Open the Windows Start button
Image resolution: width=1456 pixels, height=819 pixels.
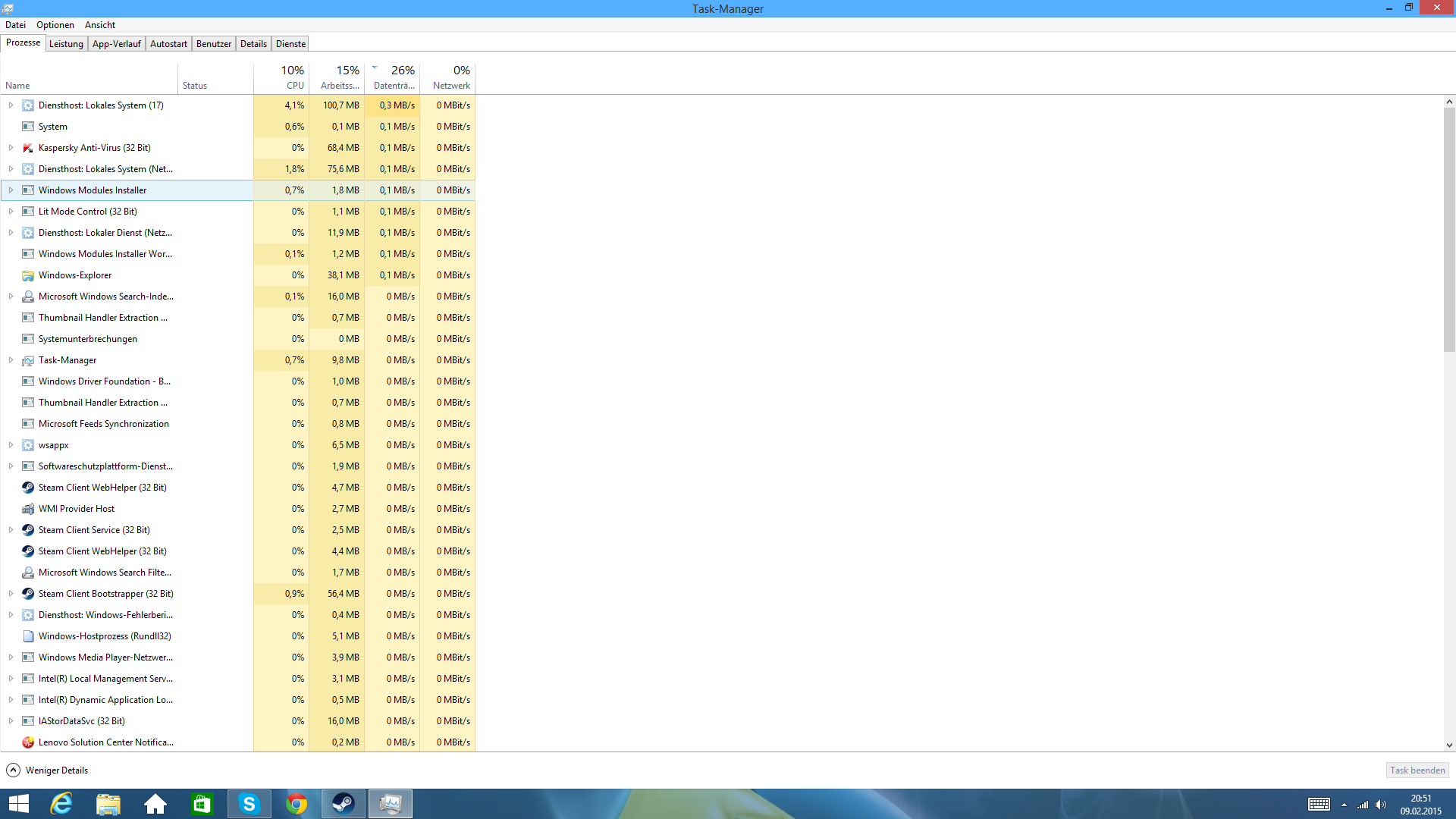pos(18,804)
